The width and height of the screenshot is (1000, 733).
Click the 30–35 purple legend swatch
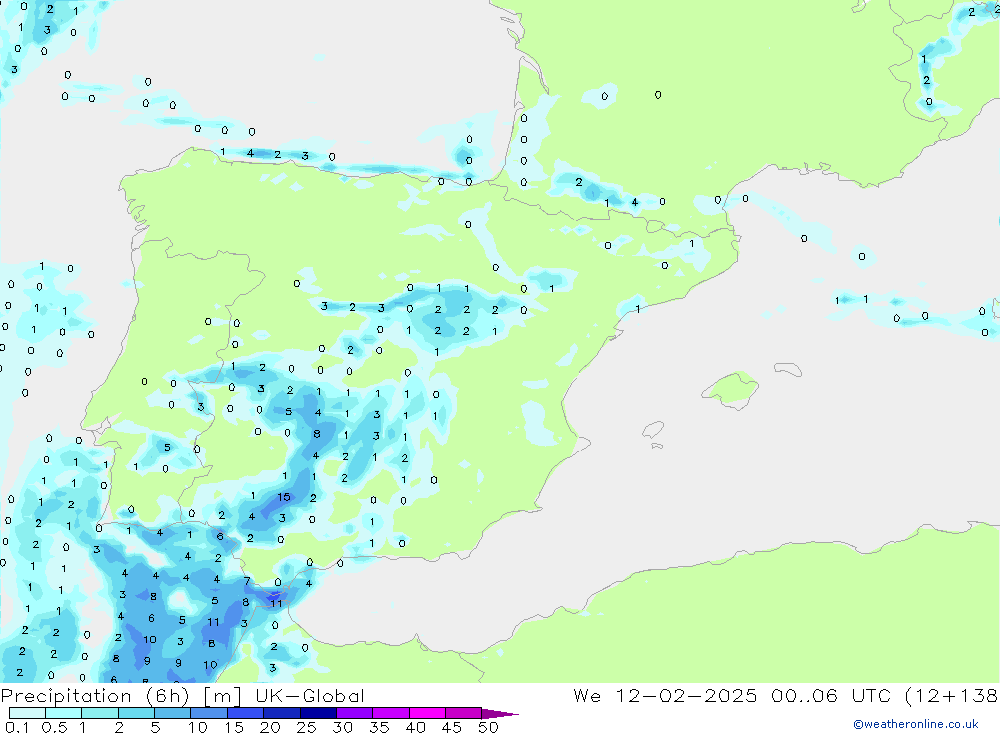(355, 713)
